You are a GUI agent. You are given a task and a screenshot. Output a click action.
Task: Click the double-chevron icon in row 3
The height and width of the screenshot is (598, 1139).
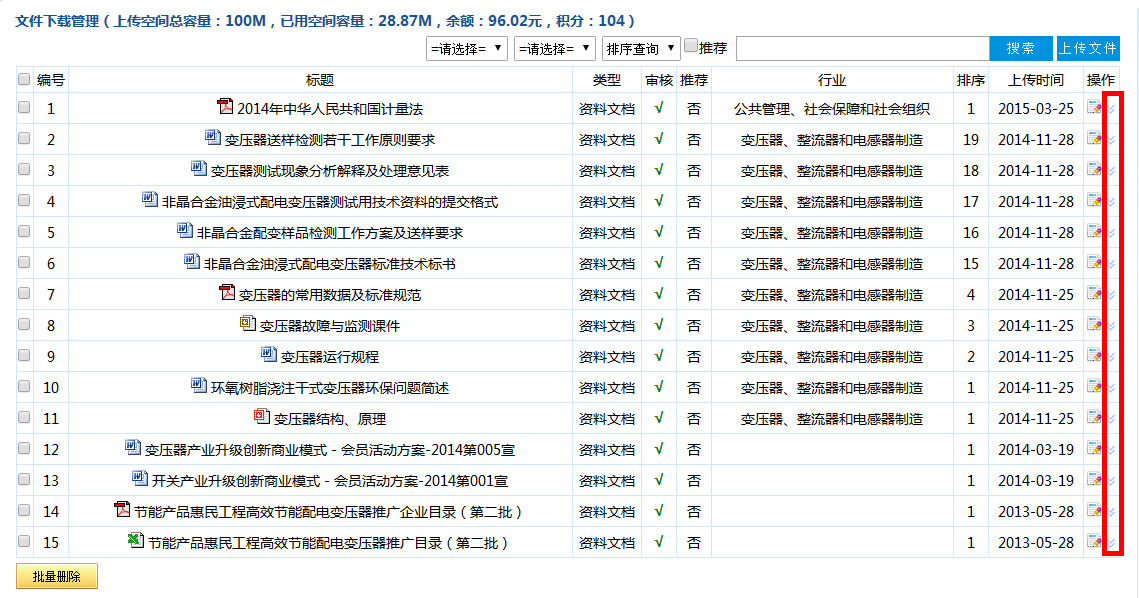coord(1111,171)
